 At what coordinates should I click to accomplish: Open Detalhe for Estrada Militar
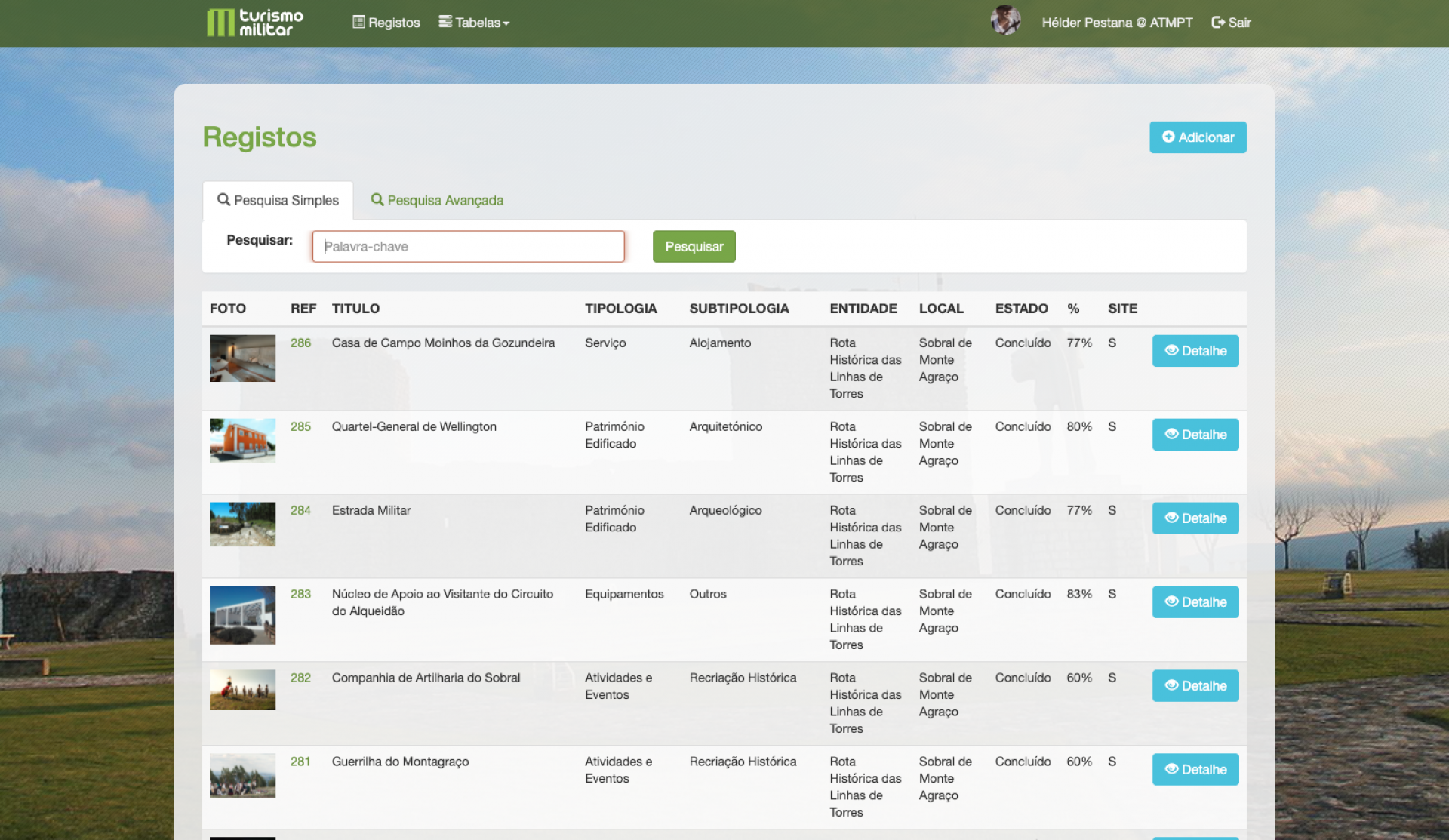1195,518
